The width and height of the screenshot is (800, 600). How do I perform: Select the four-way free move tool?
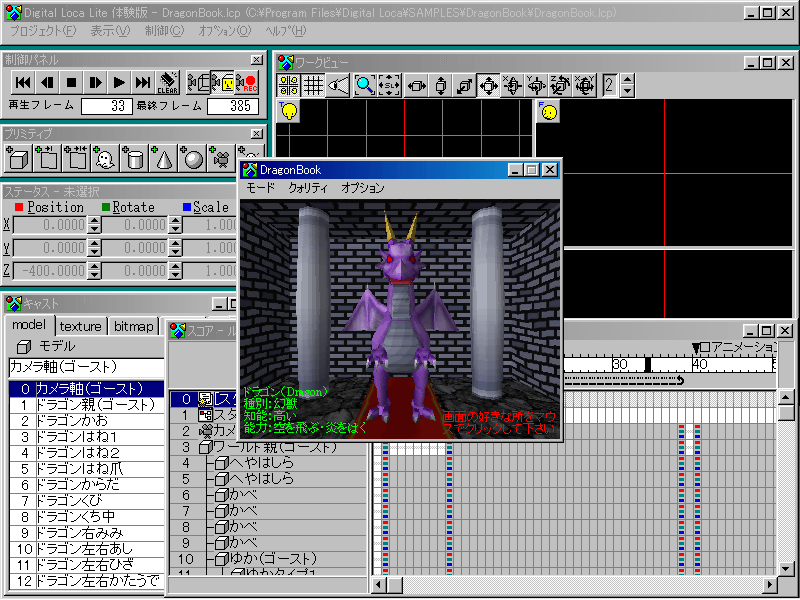[488, 85]
